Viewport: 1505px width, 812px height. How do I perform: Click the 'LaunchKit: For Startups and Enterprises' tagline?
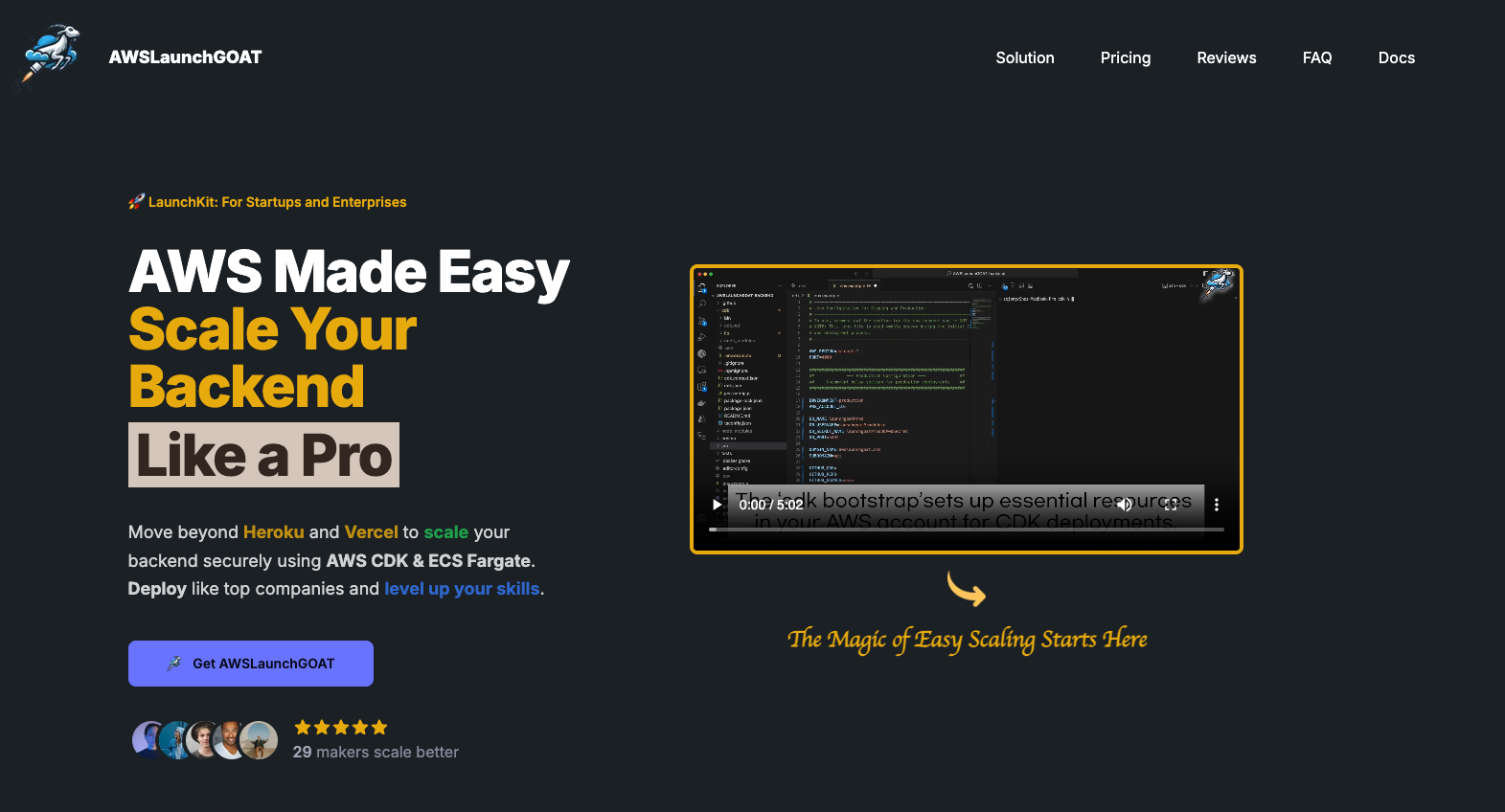point(278,202)
